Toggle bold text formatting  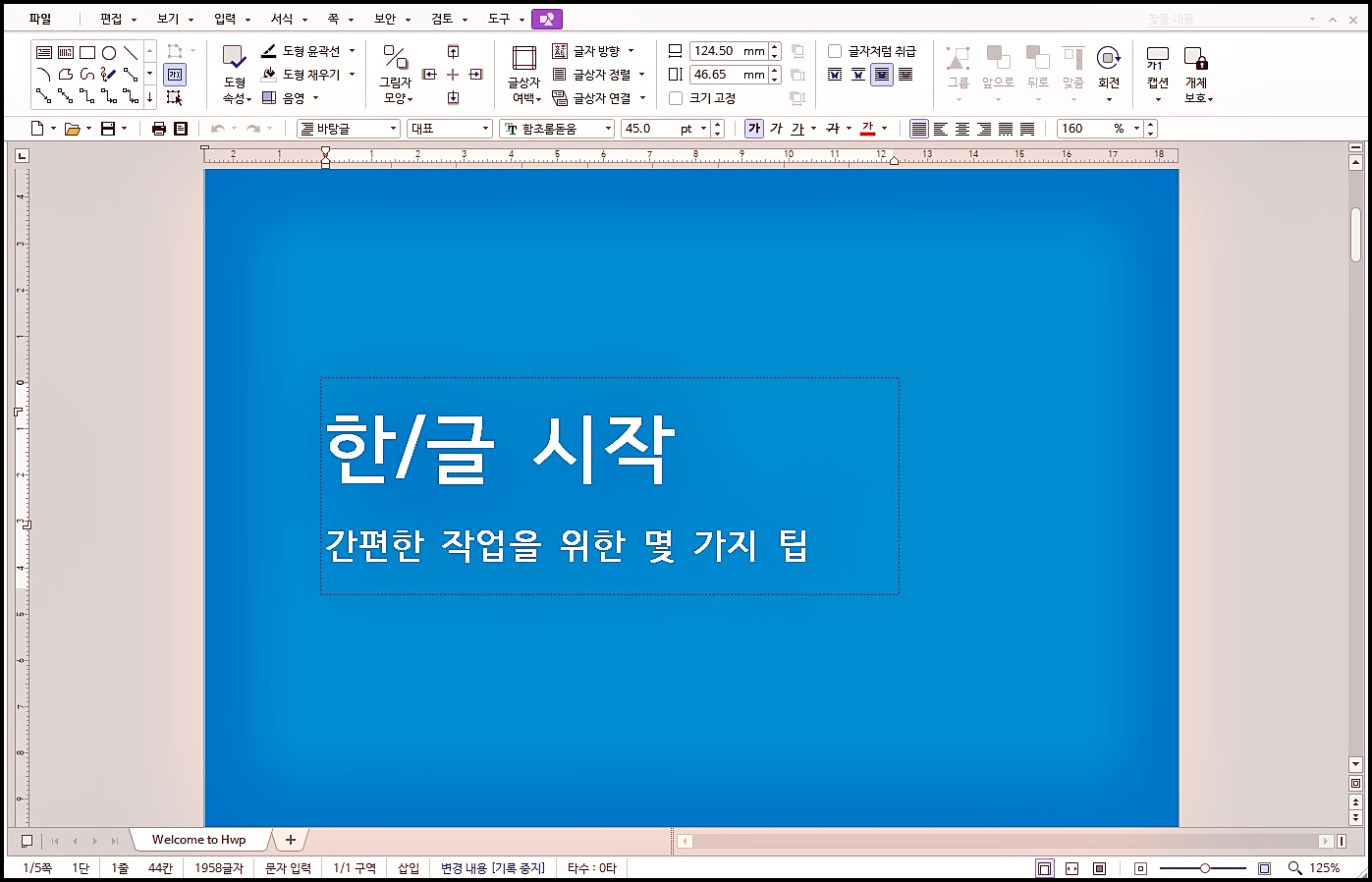(x=754, y=129)
